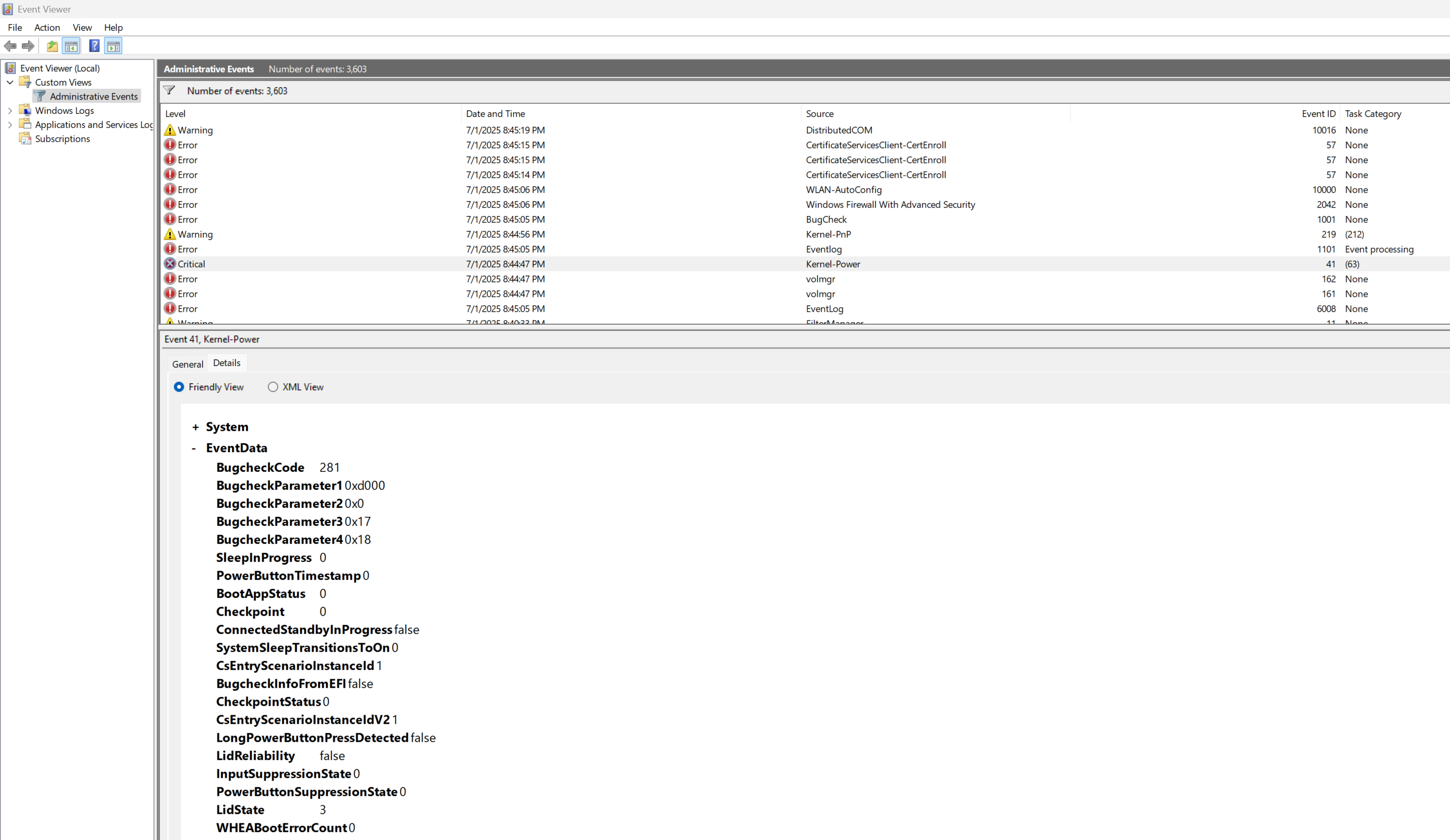This screenshot has height=840, width=1450.
Task: Select Windows Logs label in the tree
Action: click(x=64, y=111)
